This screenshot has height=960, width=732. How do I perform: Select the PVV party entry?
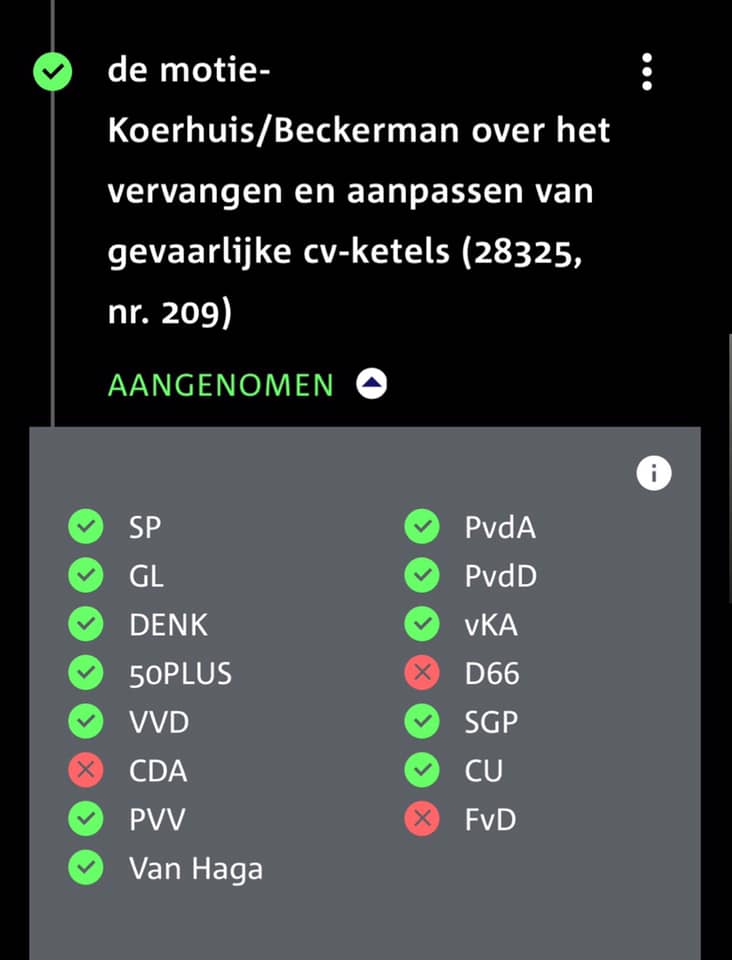(157, 820)
